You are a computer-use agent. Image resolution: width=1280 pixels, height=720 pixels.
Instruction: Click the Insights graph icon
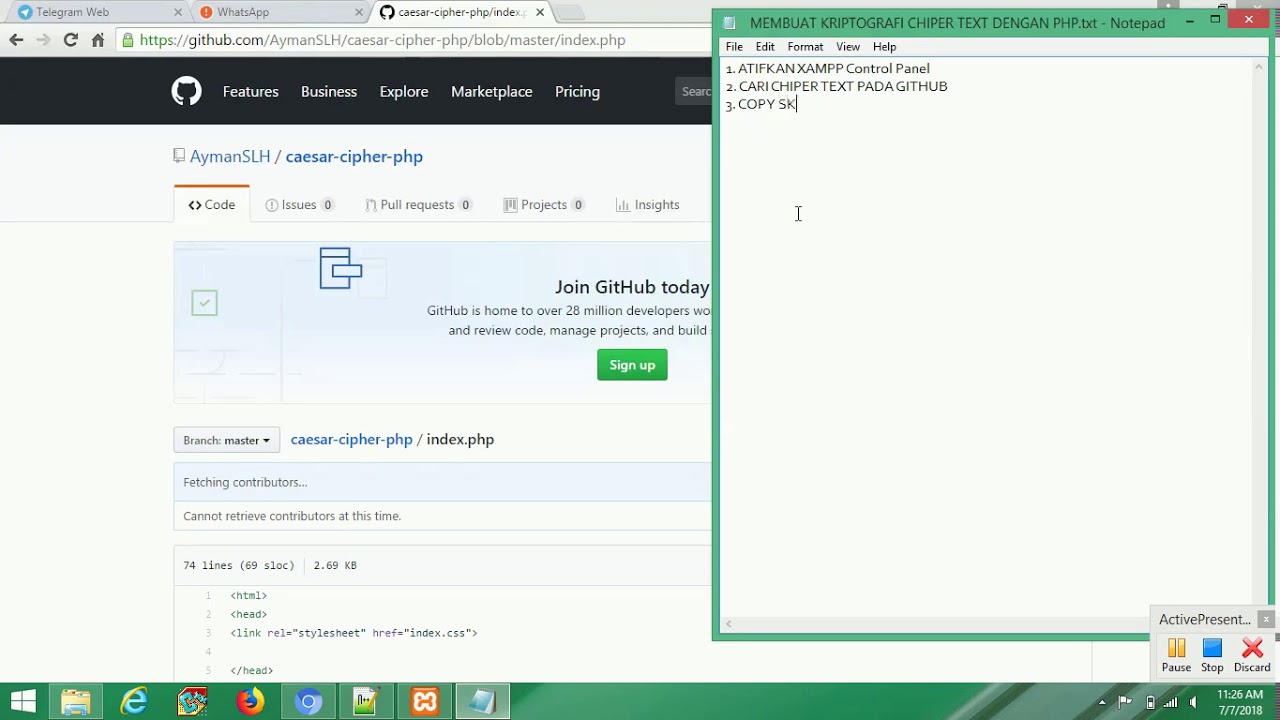(x=624, y=205)
